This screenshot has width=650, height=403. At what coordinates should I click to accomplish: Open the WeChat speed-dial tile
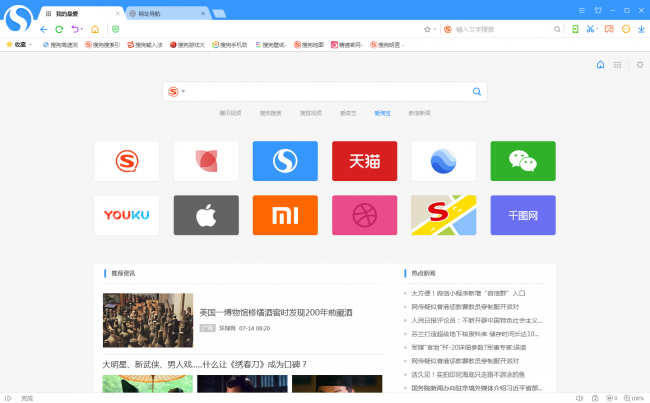(522, 161)
